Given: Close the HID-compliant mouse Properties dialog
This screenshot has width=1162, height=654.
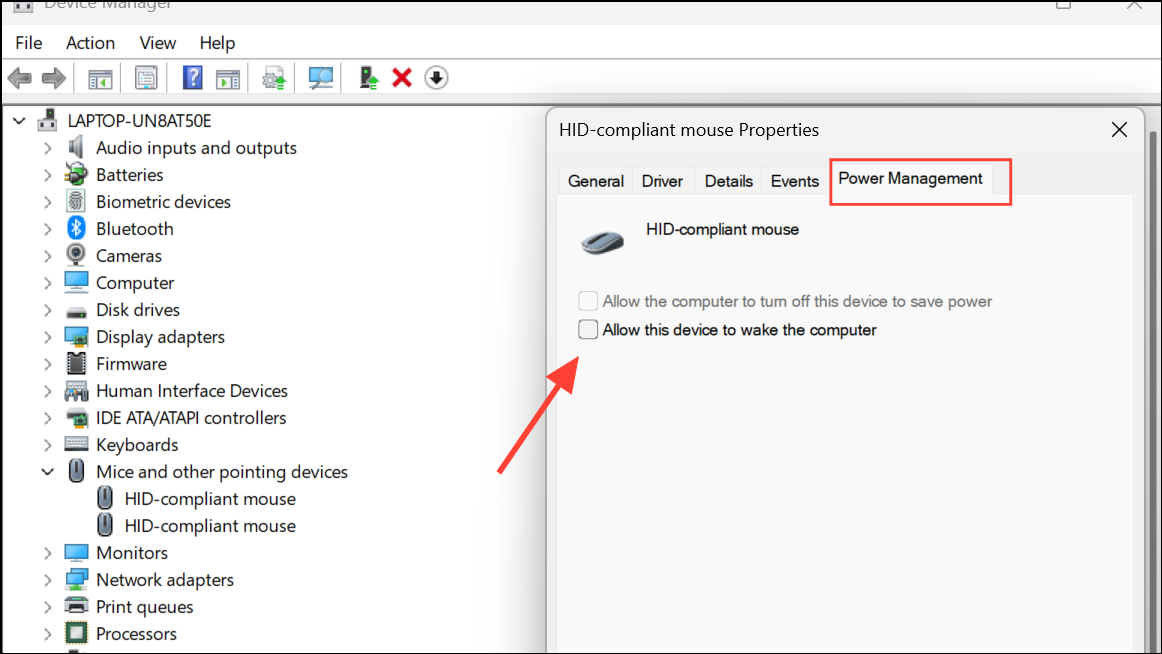Looking at the screenshot, I should [1119, 130].
